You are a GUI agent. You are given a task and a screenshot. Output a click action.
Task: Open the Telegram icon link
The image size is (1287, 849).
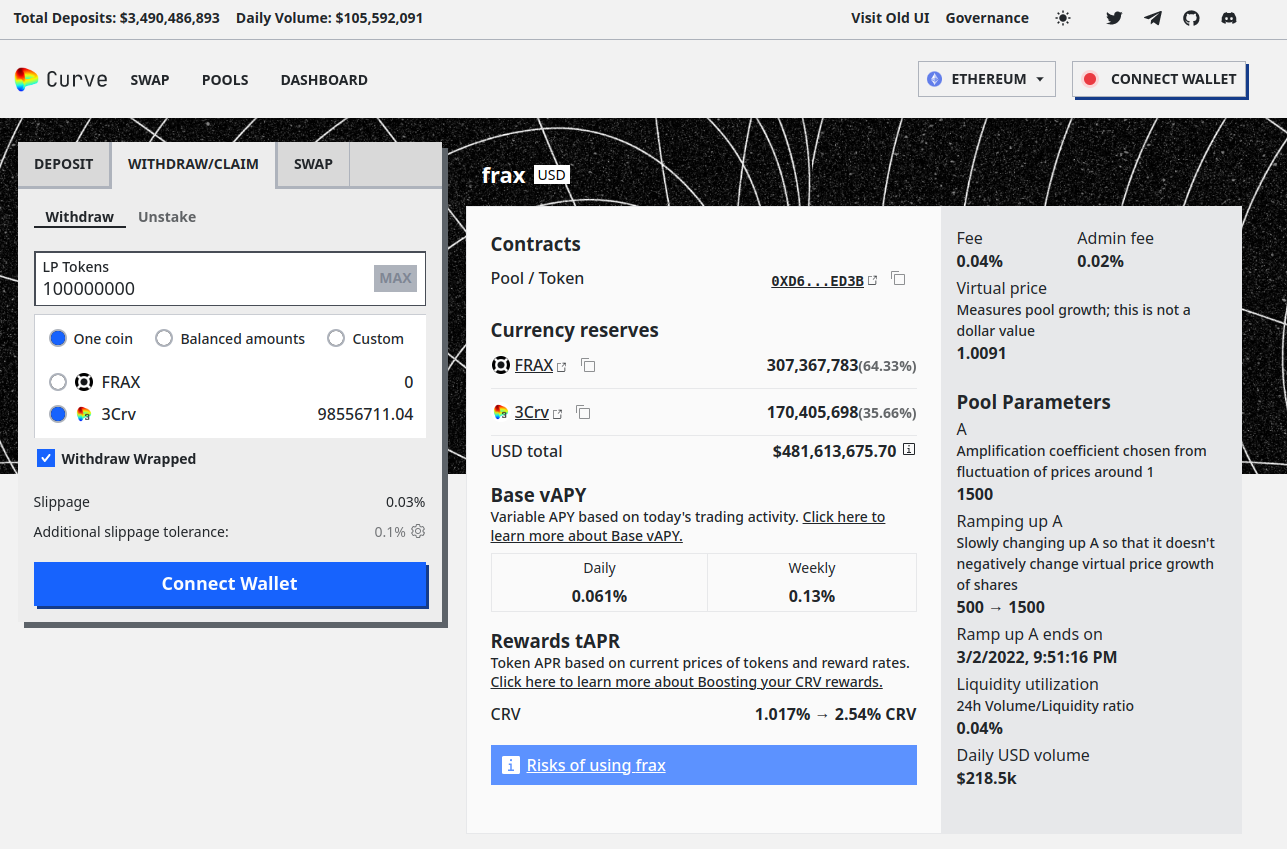pos(1153,18)
